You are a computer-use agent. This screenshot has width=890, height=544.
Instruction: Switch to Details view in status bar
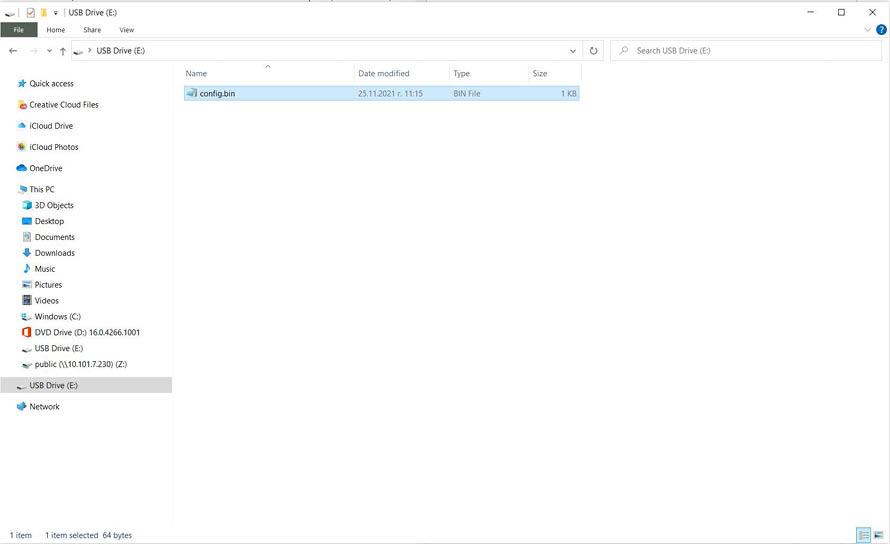pyautogui.click(x=863, y=535)
